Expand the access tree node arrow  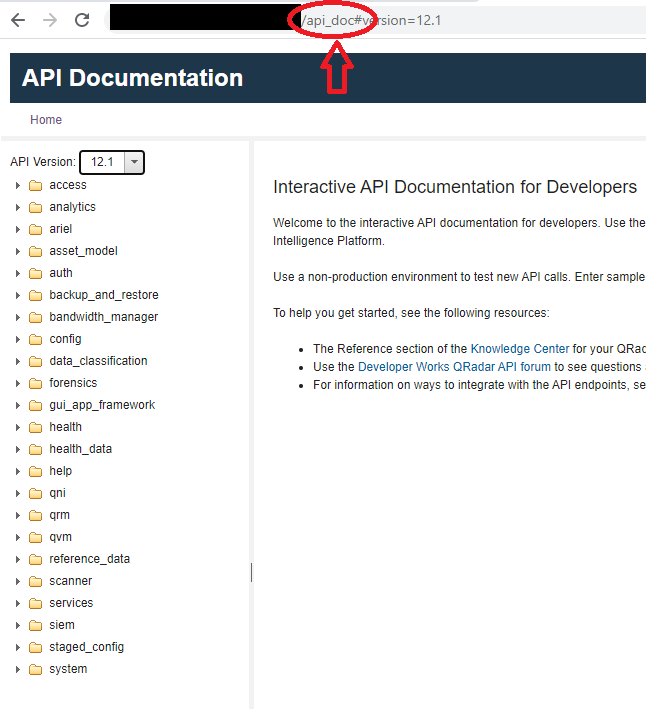(x=18, y=185)
